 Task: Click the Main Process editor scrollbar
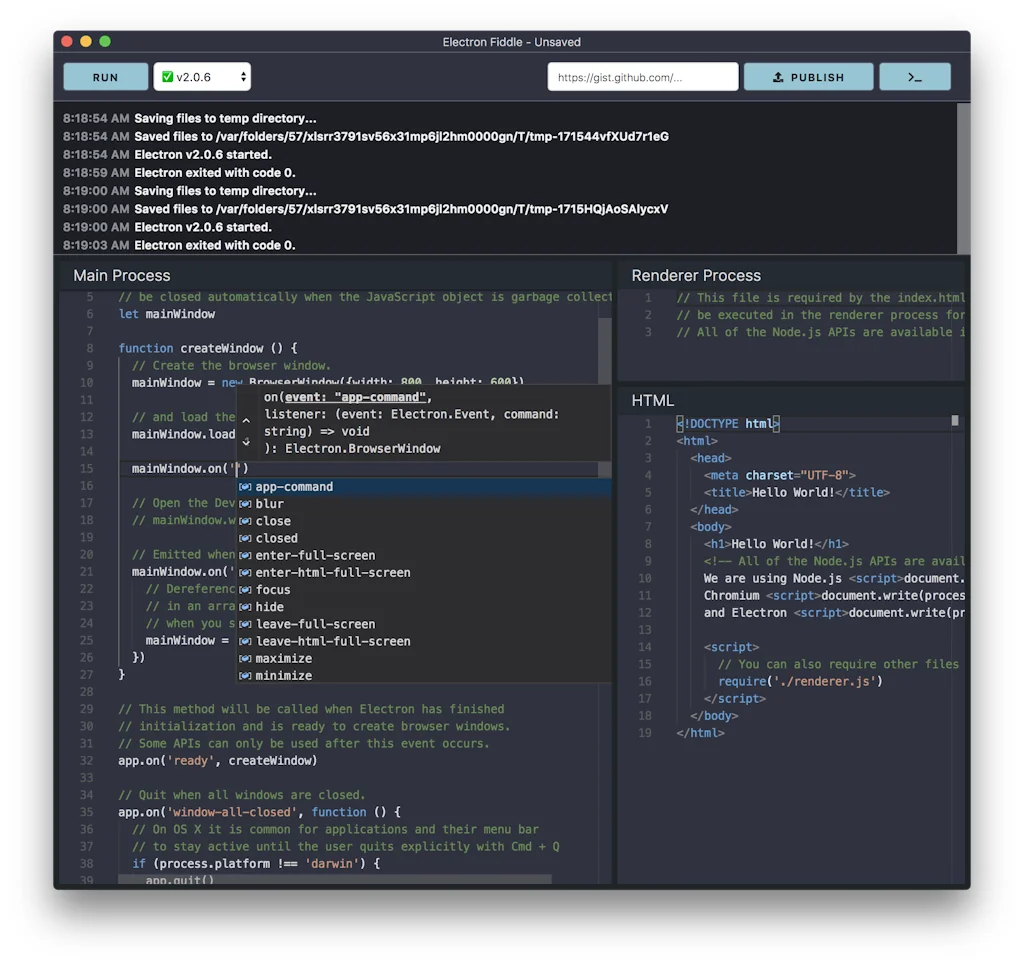[604, 340]
